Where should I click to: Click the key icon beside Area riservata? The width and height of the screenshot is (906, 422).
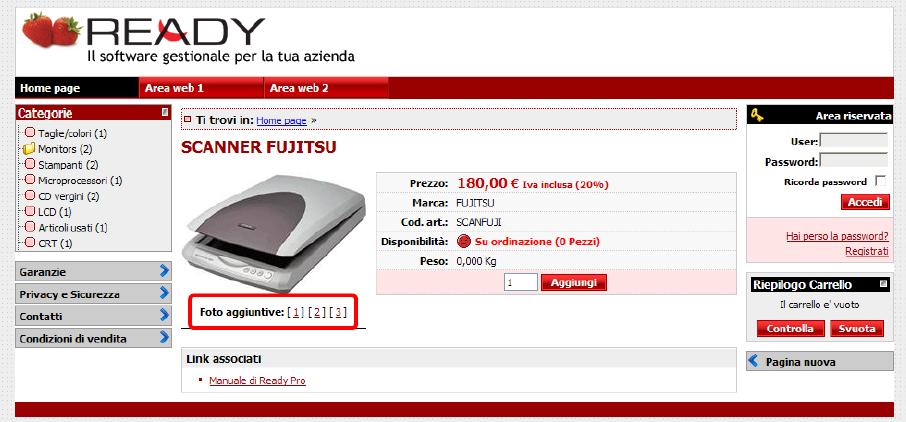756,116
